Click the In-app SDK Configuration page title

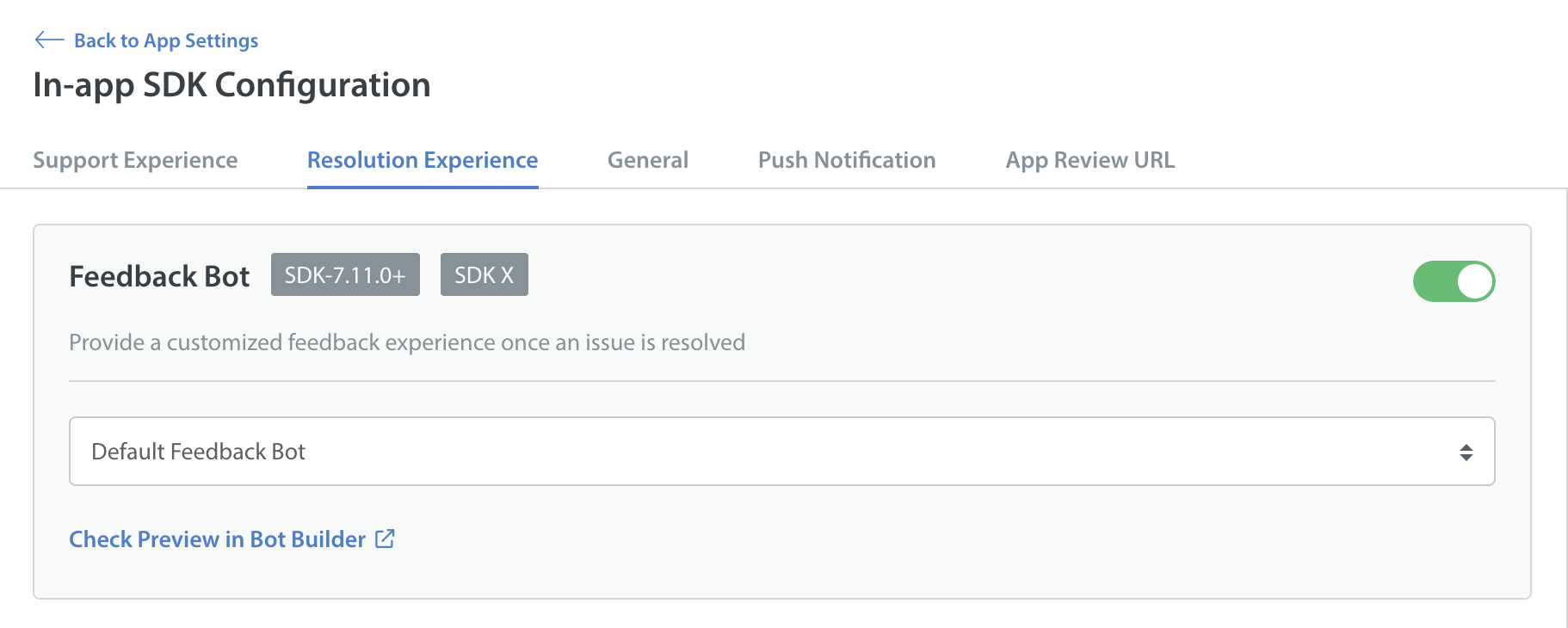point(231,84)
